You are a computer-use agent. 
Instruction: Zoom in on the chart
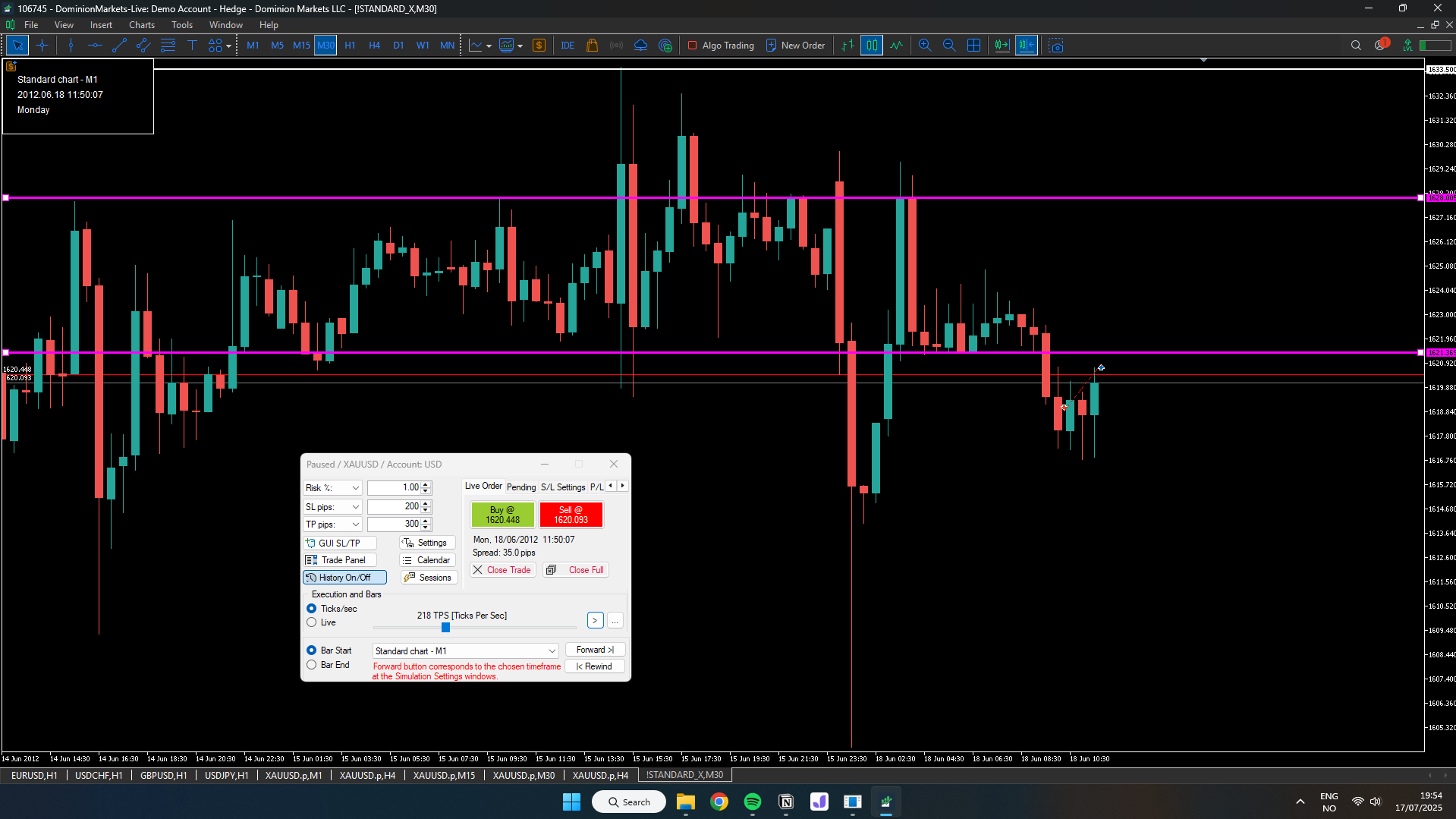point(925,46)
